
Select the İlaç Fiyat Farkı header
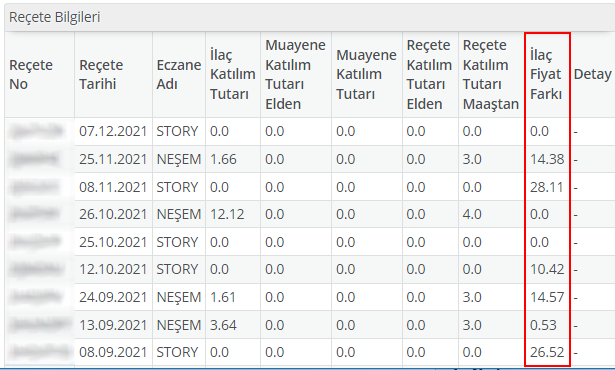click(x=546, y=75)
